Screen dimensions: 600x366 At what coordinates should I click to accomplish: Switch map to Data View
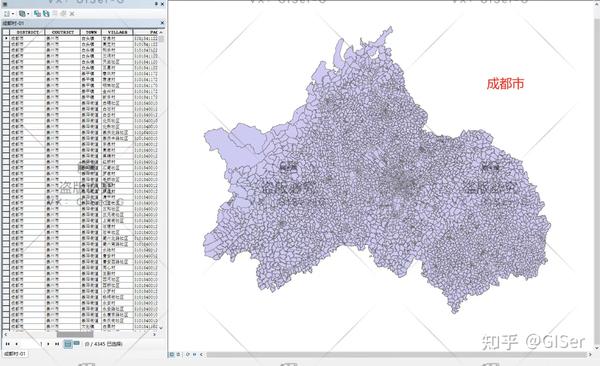(172, 355)
